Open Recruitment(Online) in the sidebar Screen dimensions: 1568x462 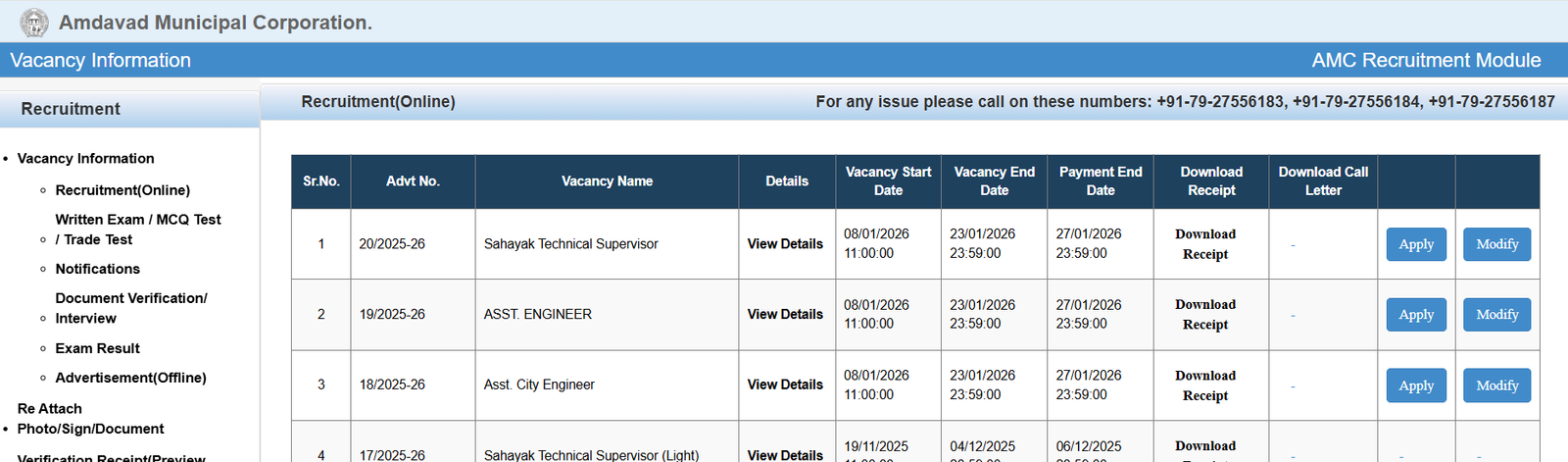pyautogui.click(x=122, y=190)
